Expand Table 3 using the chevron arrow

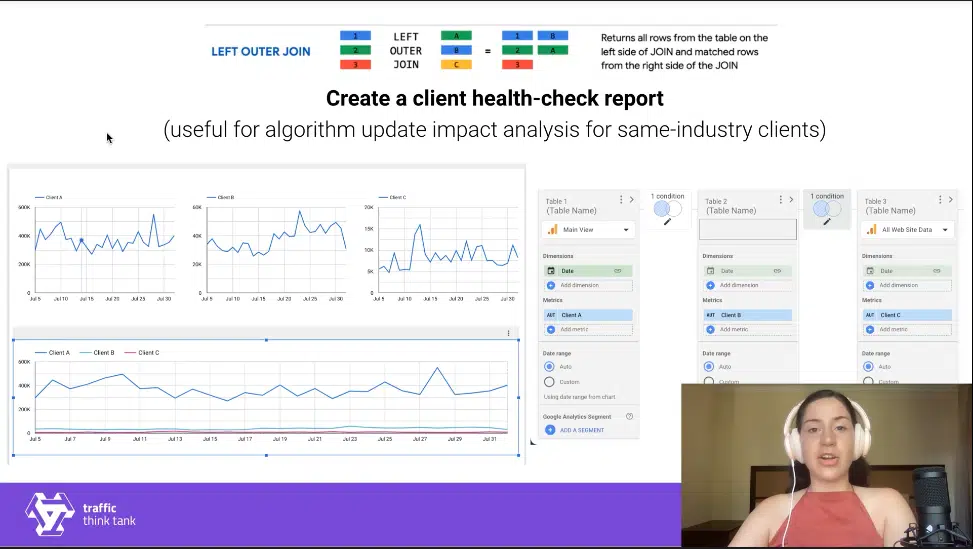click(950, 200)
